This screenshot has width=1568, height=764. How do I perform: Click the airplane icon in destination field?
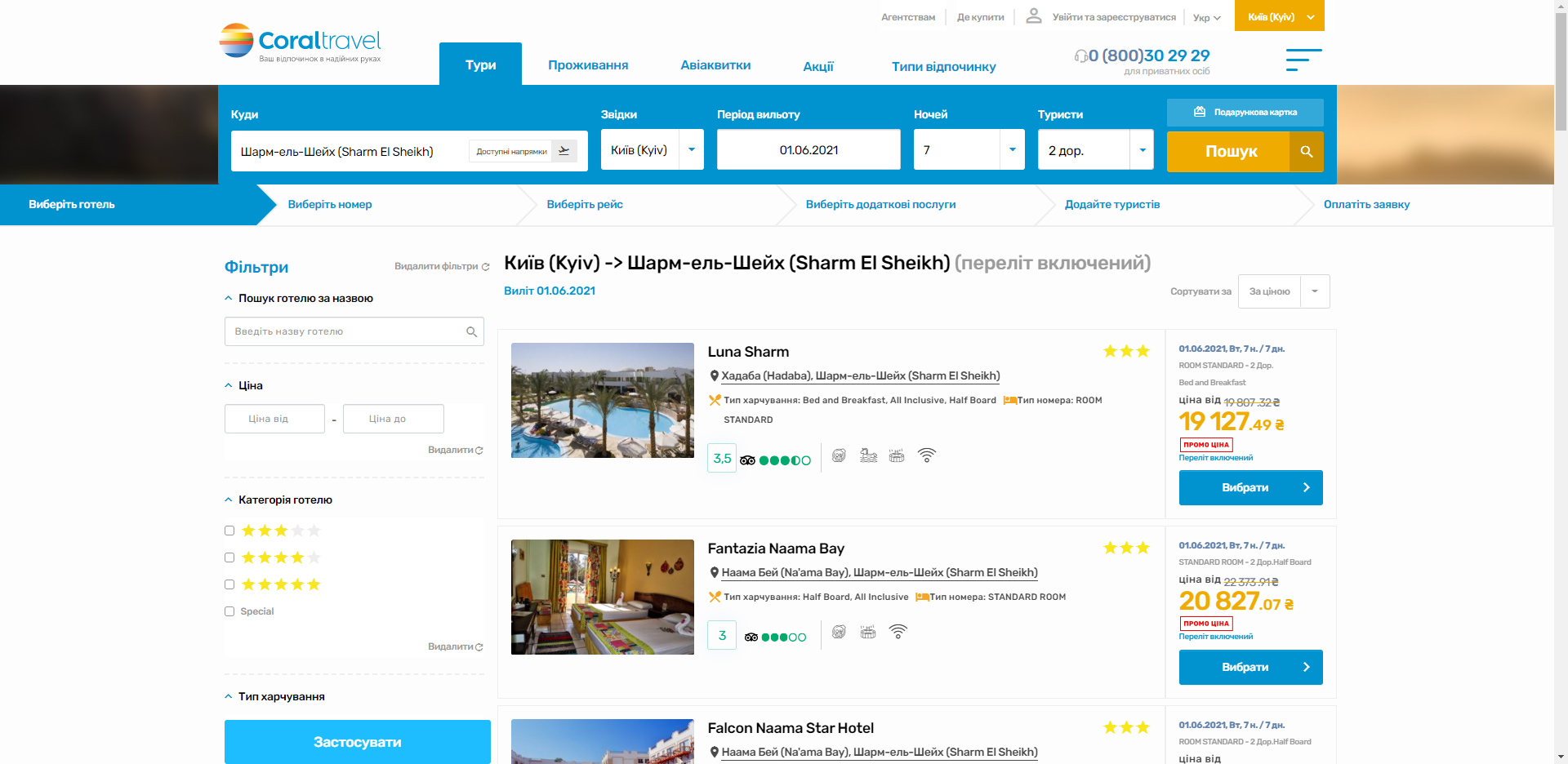click(564, 151)
